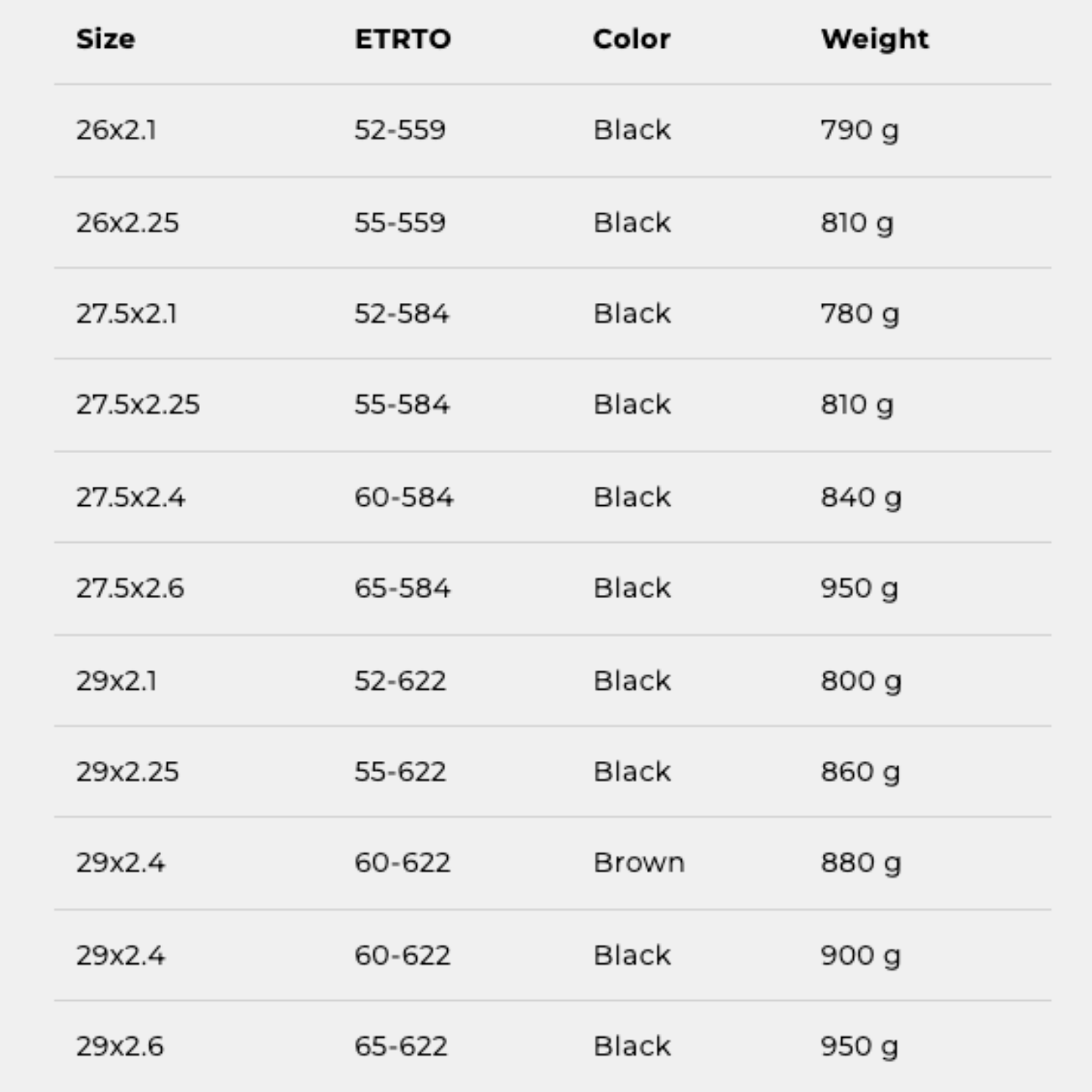This screenshot has width=1092, height=1092.
Task: Select the 29x2.6 size cell
Action: coord(120,1046)
